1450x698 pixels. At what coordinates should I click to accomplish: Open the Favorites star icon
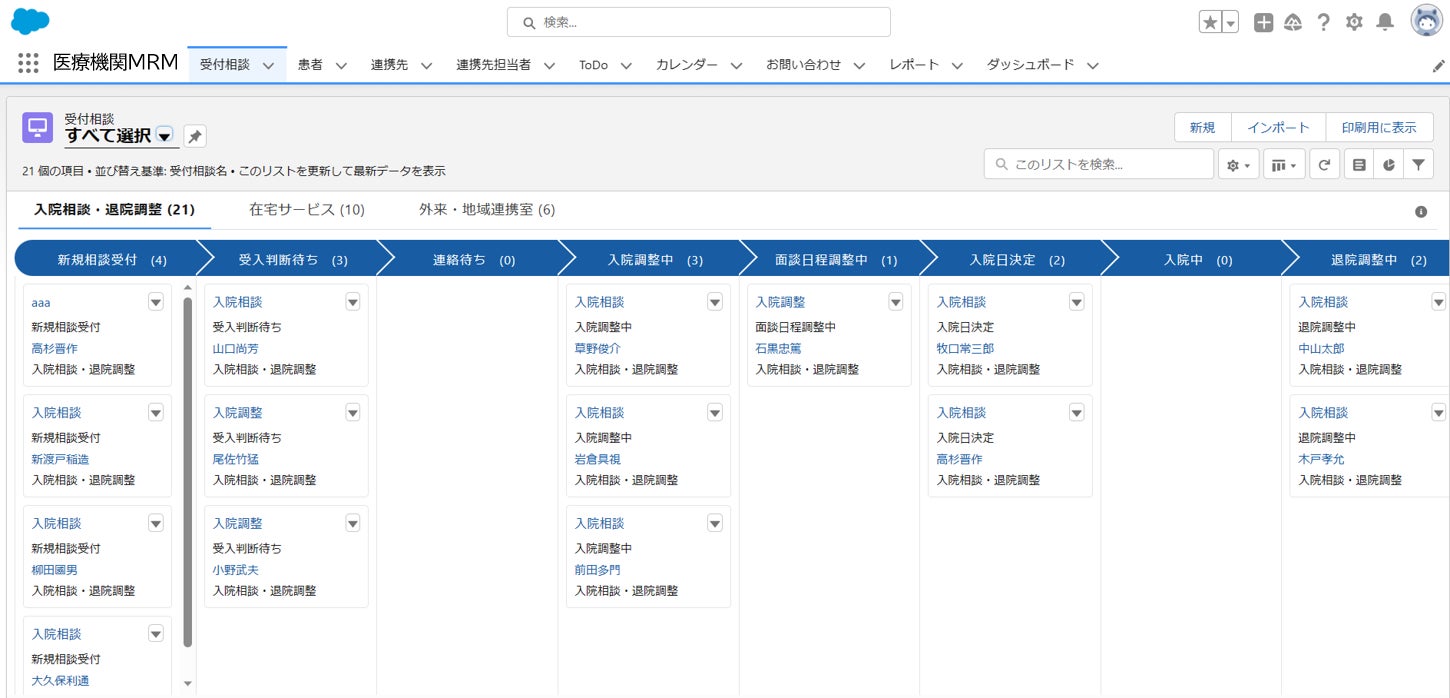pyautogui.click(x=1210, y=22)
